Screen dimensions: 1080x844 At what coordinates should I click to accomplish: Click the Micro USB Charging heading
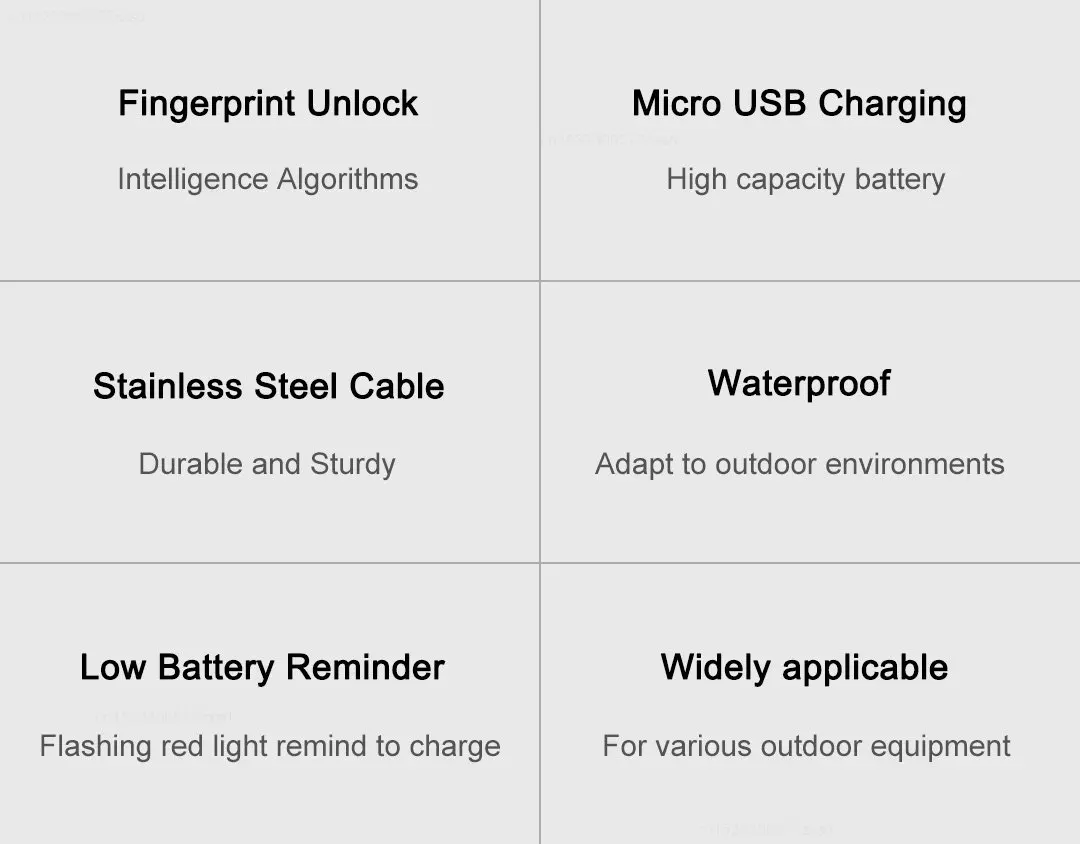799,105
